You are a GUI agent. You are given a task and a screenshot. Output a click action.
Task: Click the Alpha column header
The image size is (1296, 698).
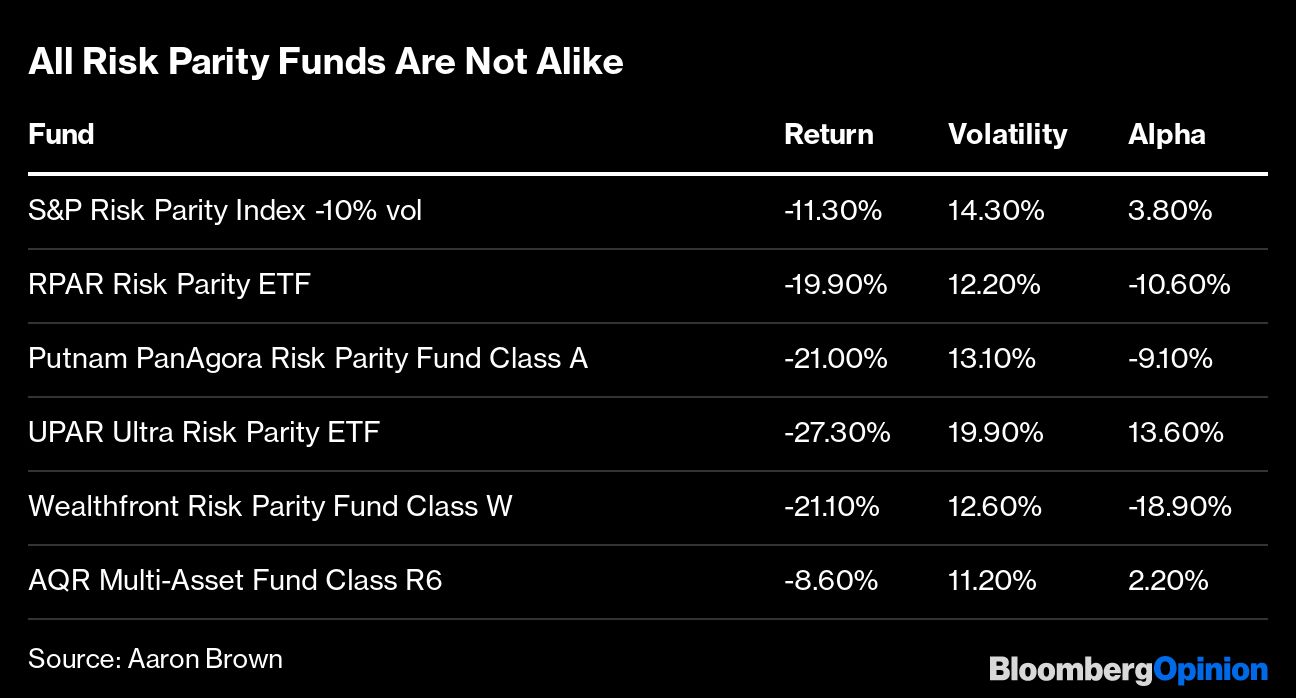pos(1166,134)
